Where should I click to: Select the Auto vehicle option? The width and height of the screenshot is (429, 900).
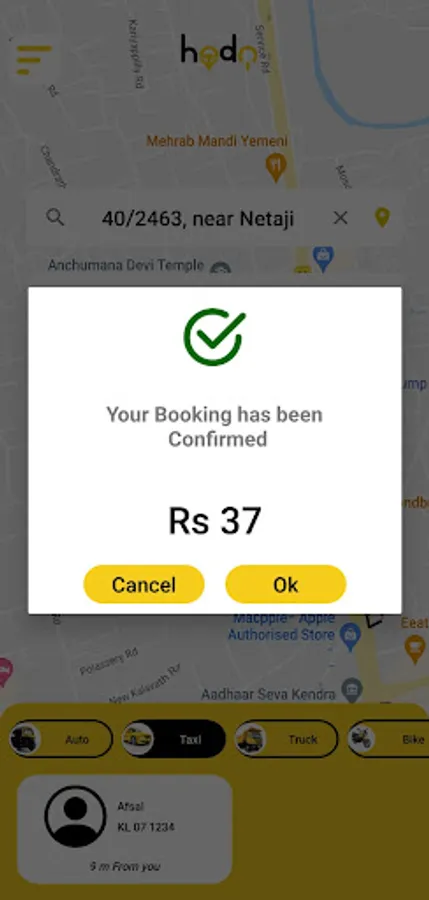tap(60, 739)
